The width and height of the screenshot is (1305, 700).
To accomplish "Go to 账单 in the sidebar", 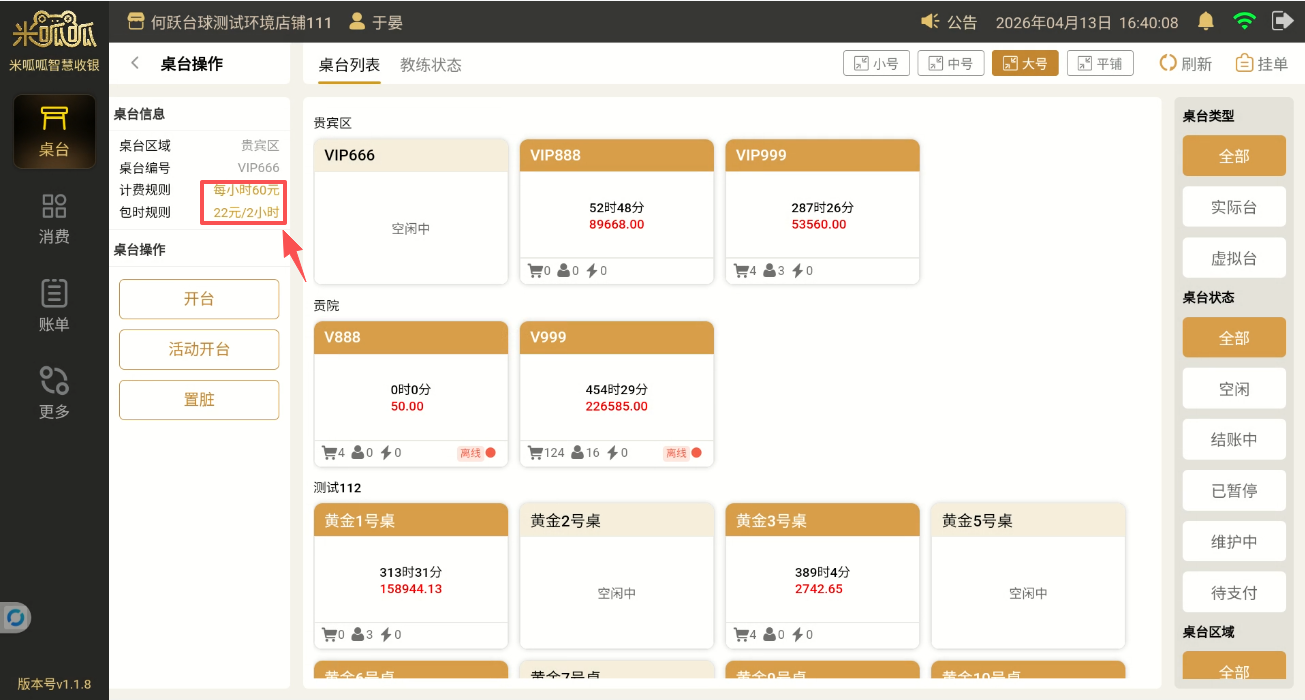I will 54,306.
